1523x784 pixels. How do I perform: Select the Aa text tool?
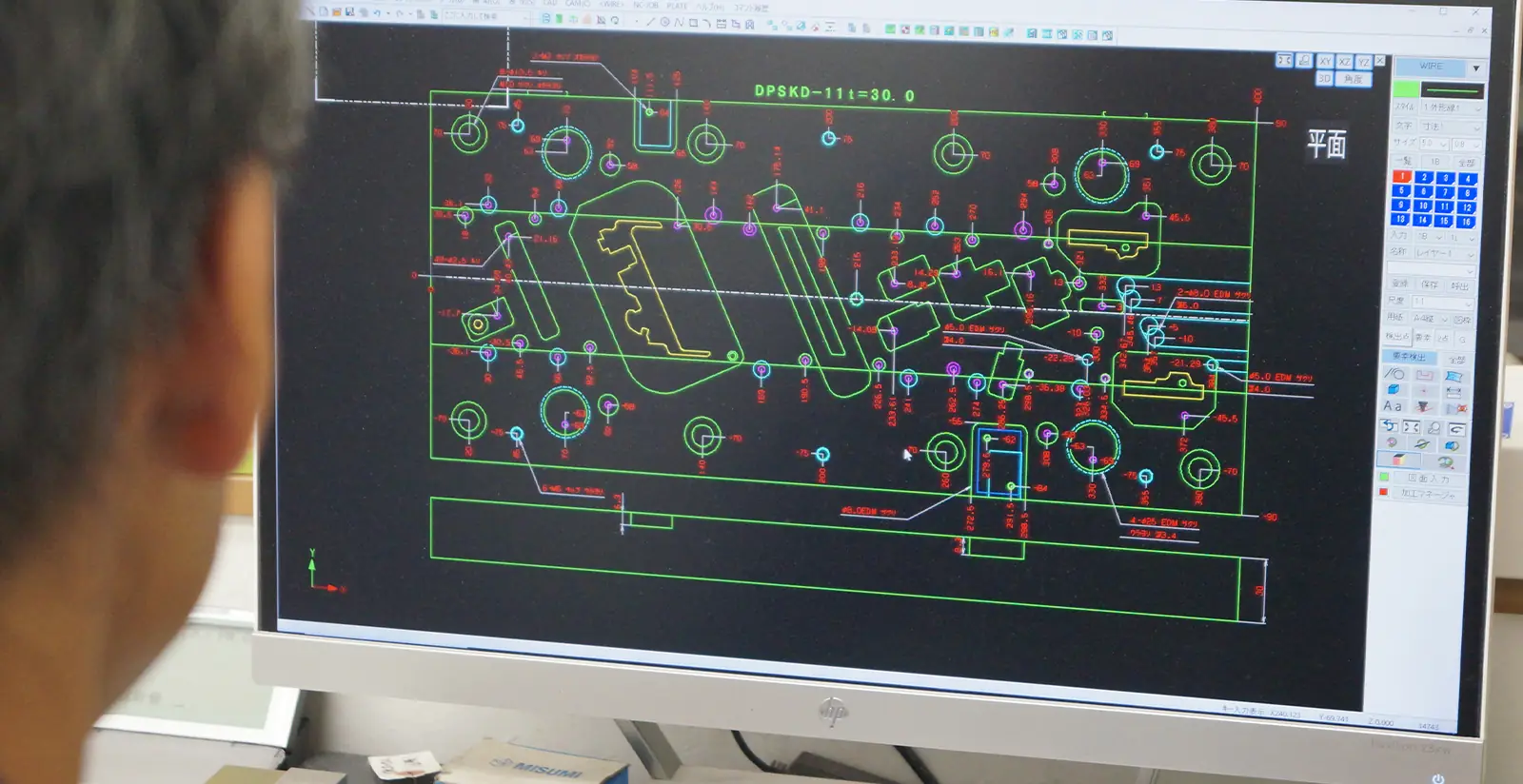pyautogui.click(x=1393, y=406)
